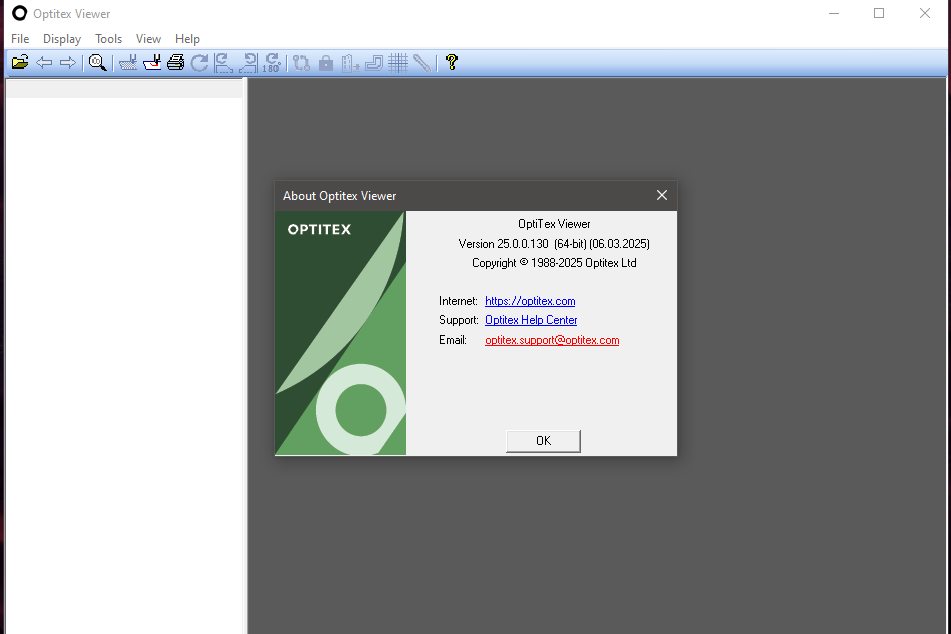Open the Display menu
Image resolution: width=951 pixels, height=634 pixels.
coord(62,39)
